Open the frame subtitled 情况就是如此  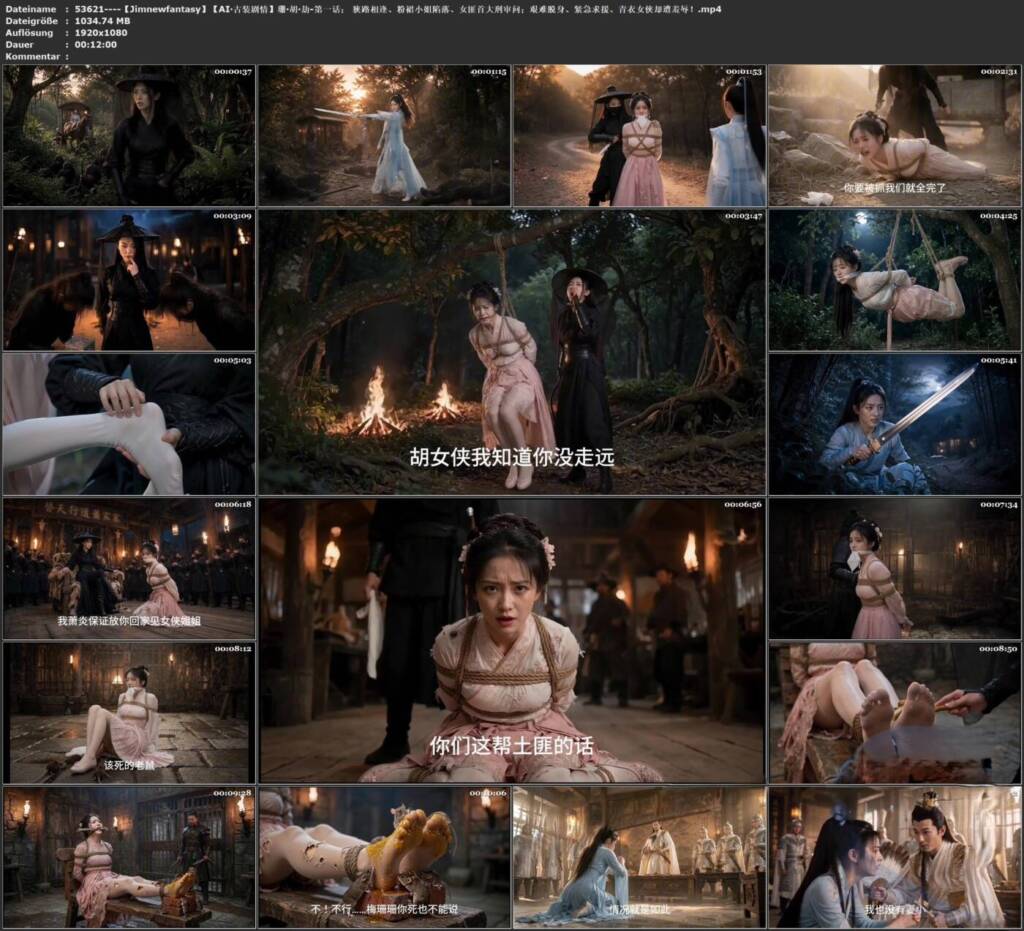(x=639, y=857)
